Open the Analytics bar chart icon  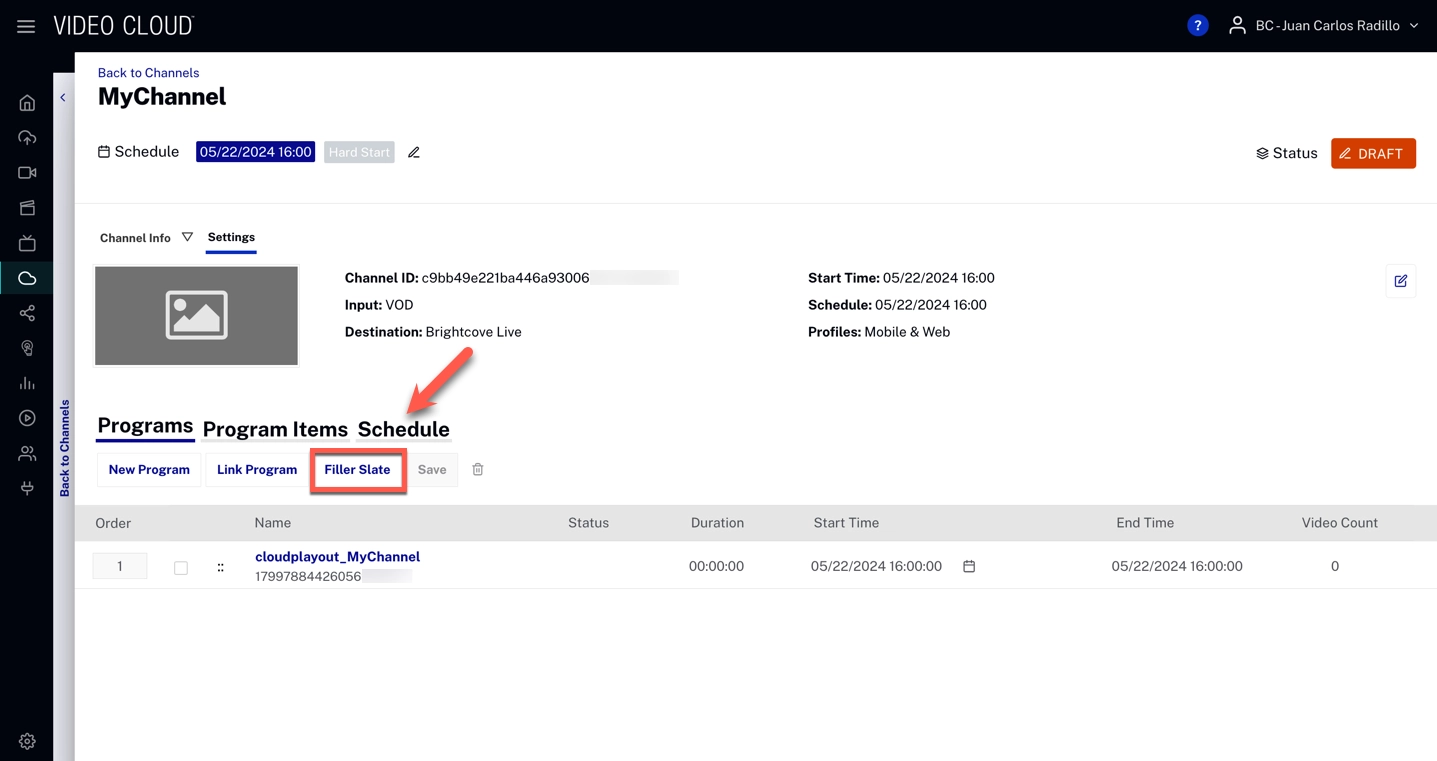(x=27, y=383)
